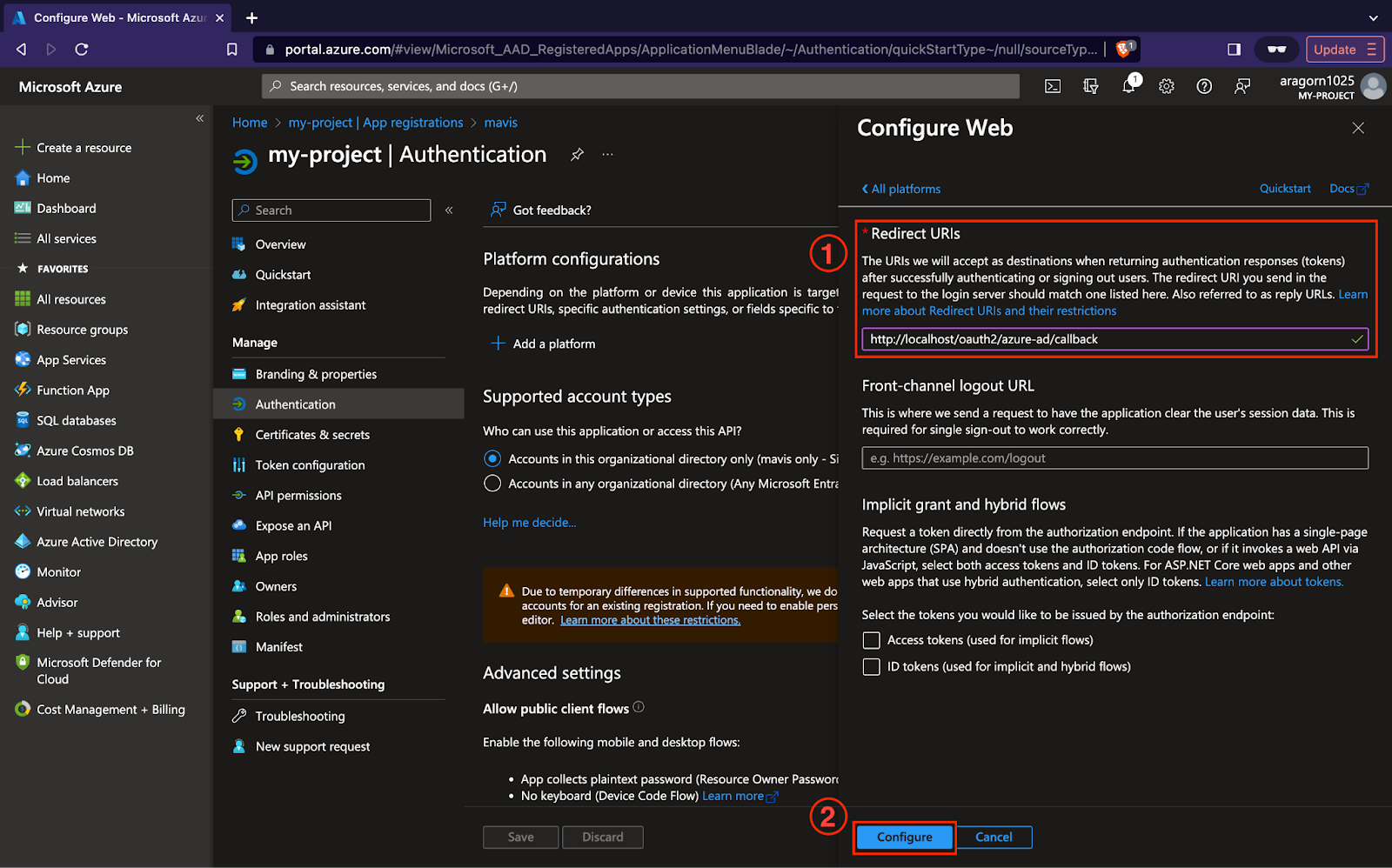This screenshot has height=868, width=1392.
Task: Open the more options ellipsis beside Authentication
Action: click(x=607, y=155)
